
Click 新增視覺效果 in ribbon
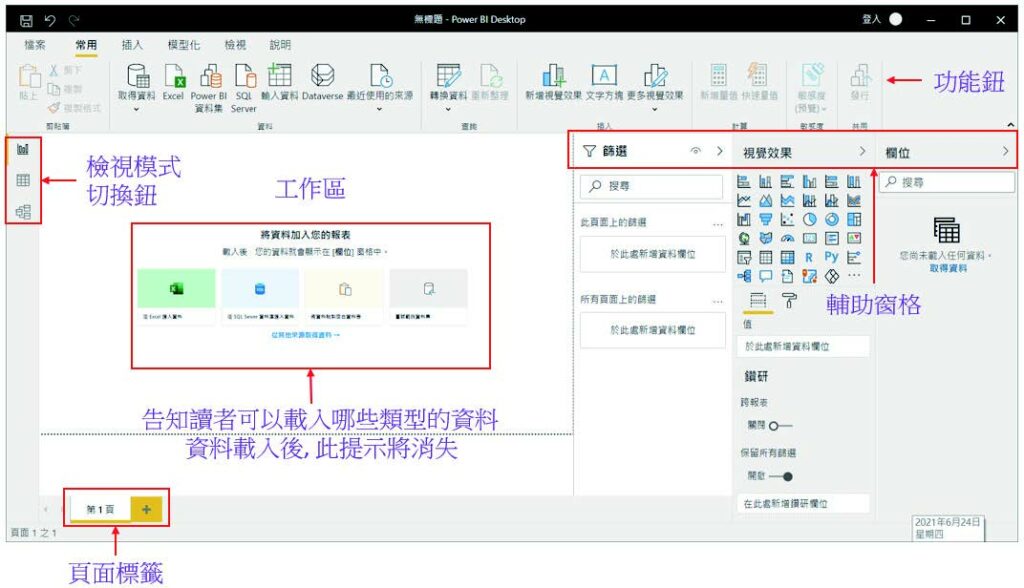point(553,82)
